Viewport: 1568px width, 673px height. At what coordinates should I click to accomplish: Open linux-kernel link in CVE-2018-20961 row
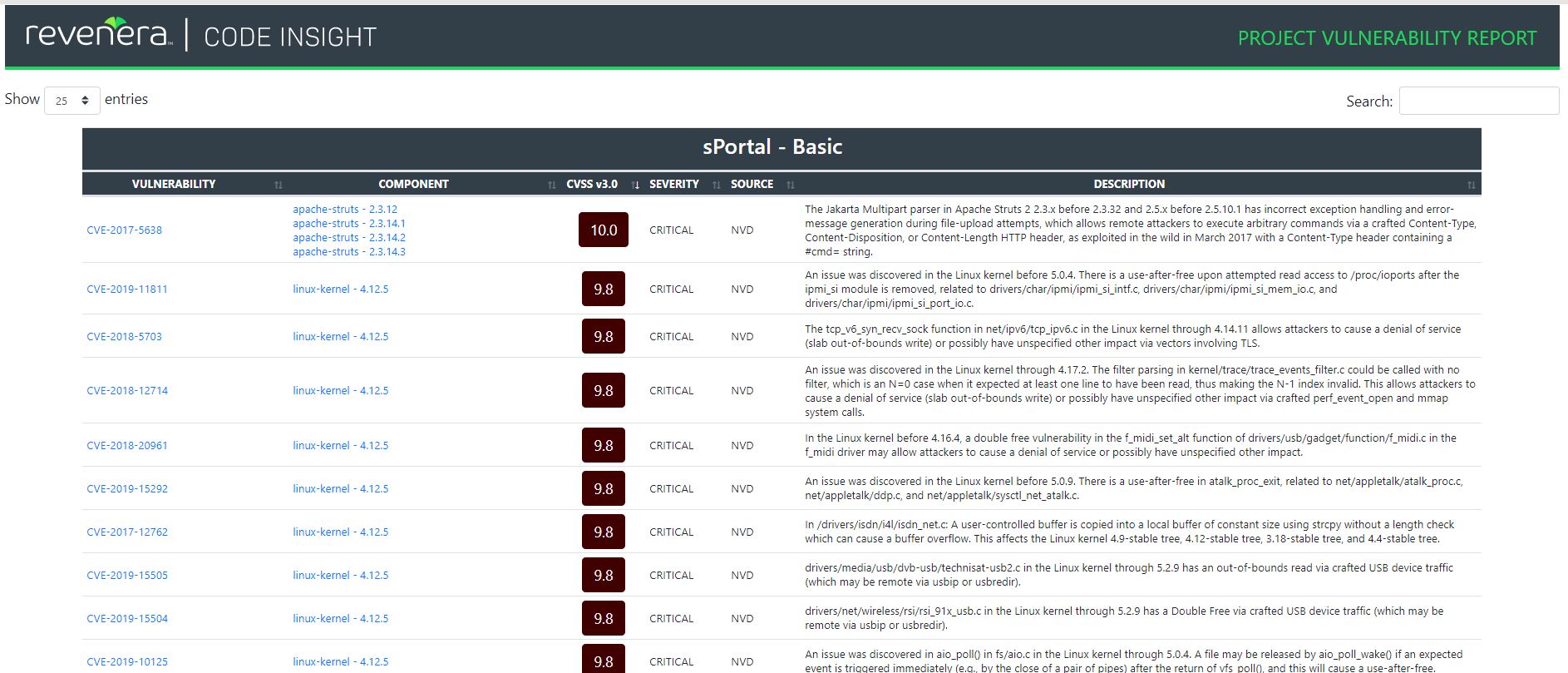click(340, 446)
